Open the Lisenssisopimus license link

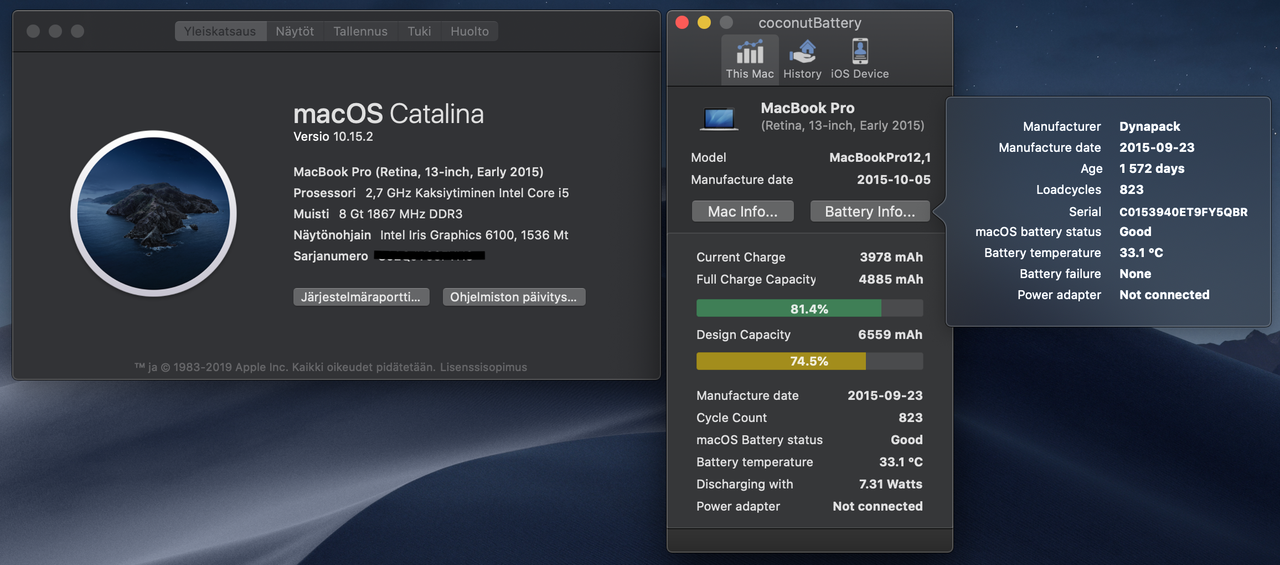[483, 367]
